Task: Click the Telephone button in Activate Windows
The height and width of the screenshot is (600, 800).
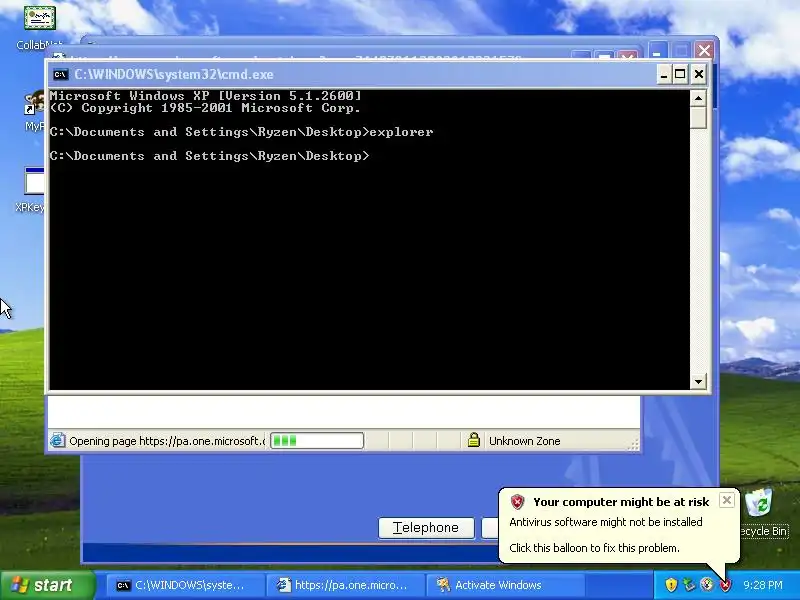Action: 426,528
